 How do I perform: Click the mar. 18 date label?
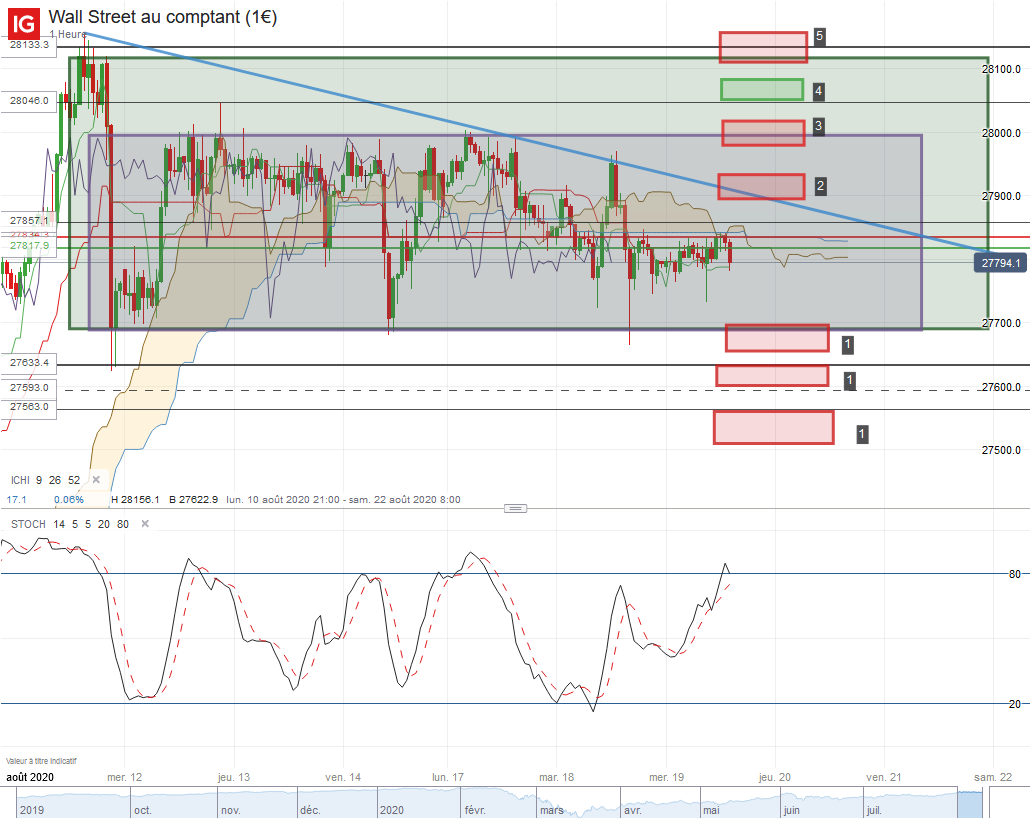(x=556, y=777)
